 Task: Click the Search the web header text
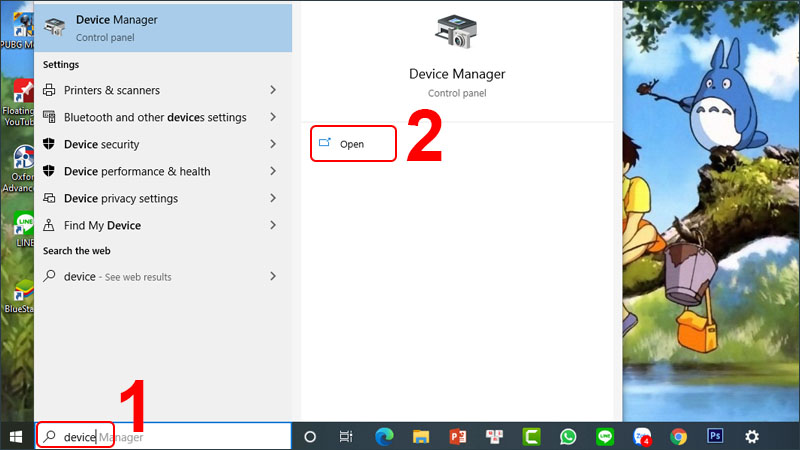coord(77,251)
